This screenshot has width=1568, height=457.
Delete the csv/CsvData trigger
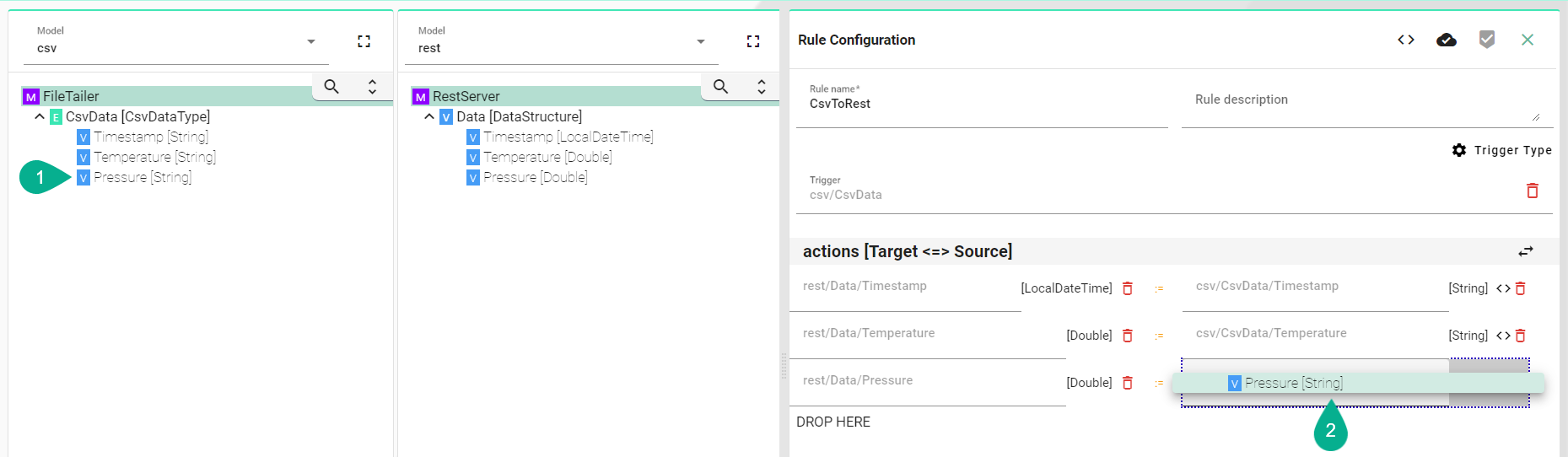pyautogui.click(x=1532, y=191)
